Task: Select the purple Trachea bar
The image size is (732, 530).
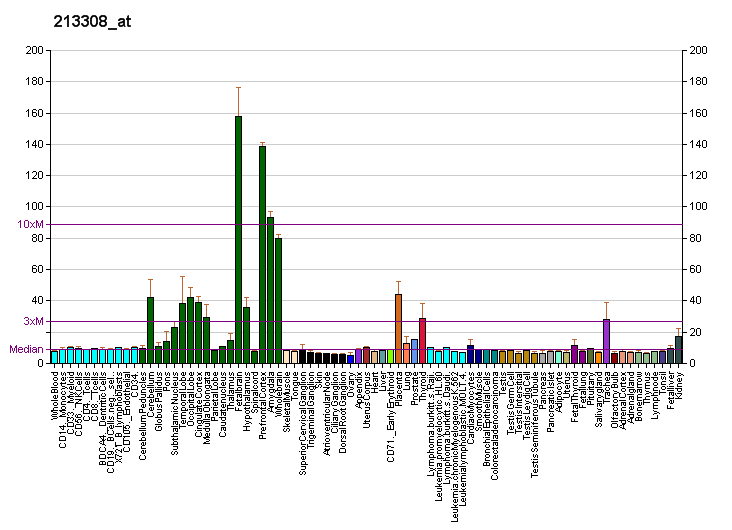Action: coord(606,340)
